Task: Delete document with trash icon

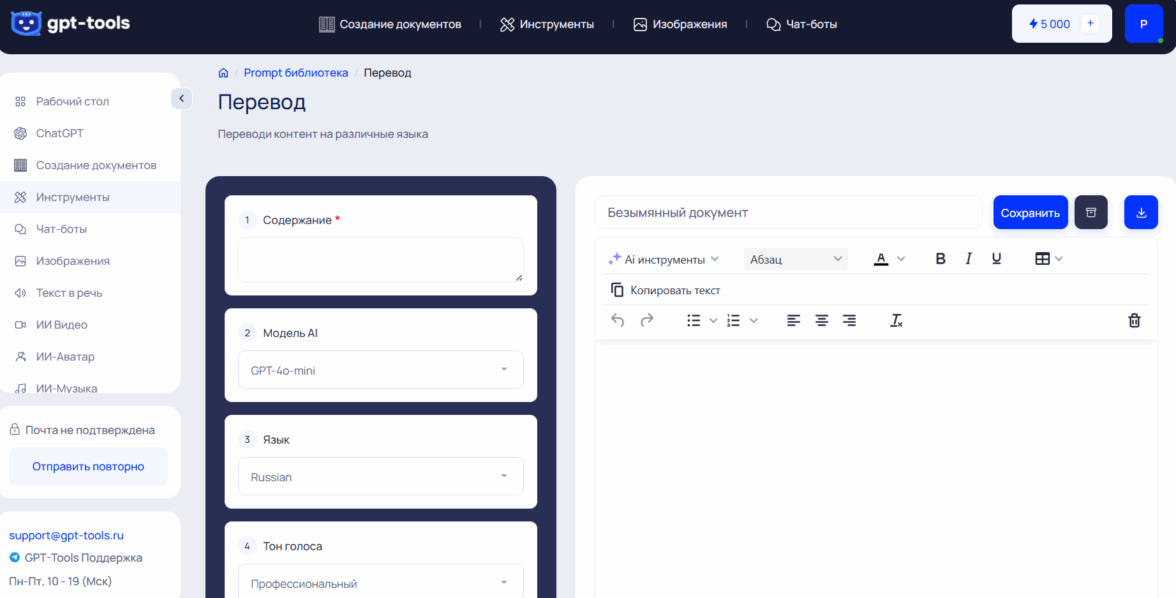Action: [1134, 320]
